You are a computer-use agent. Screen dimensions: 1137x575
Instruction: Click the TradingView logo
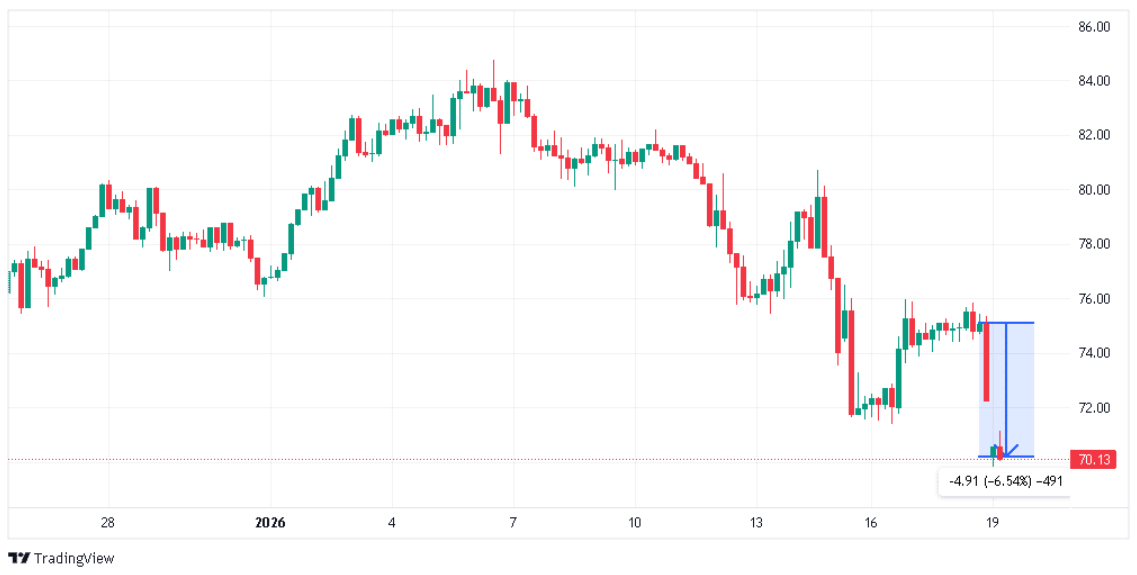pyautogui.click(x=61, y=558)
